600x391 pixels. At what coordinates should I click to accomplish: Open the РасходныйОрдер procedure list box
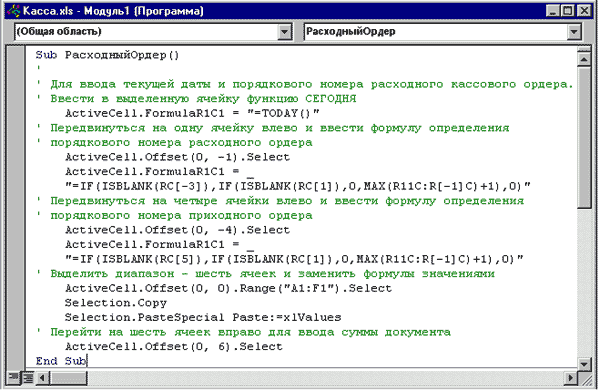442,32
